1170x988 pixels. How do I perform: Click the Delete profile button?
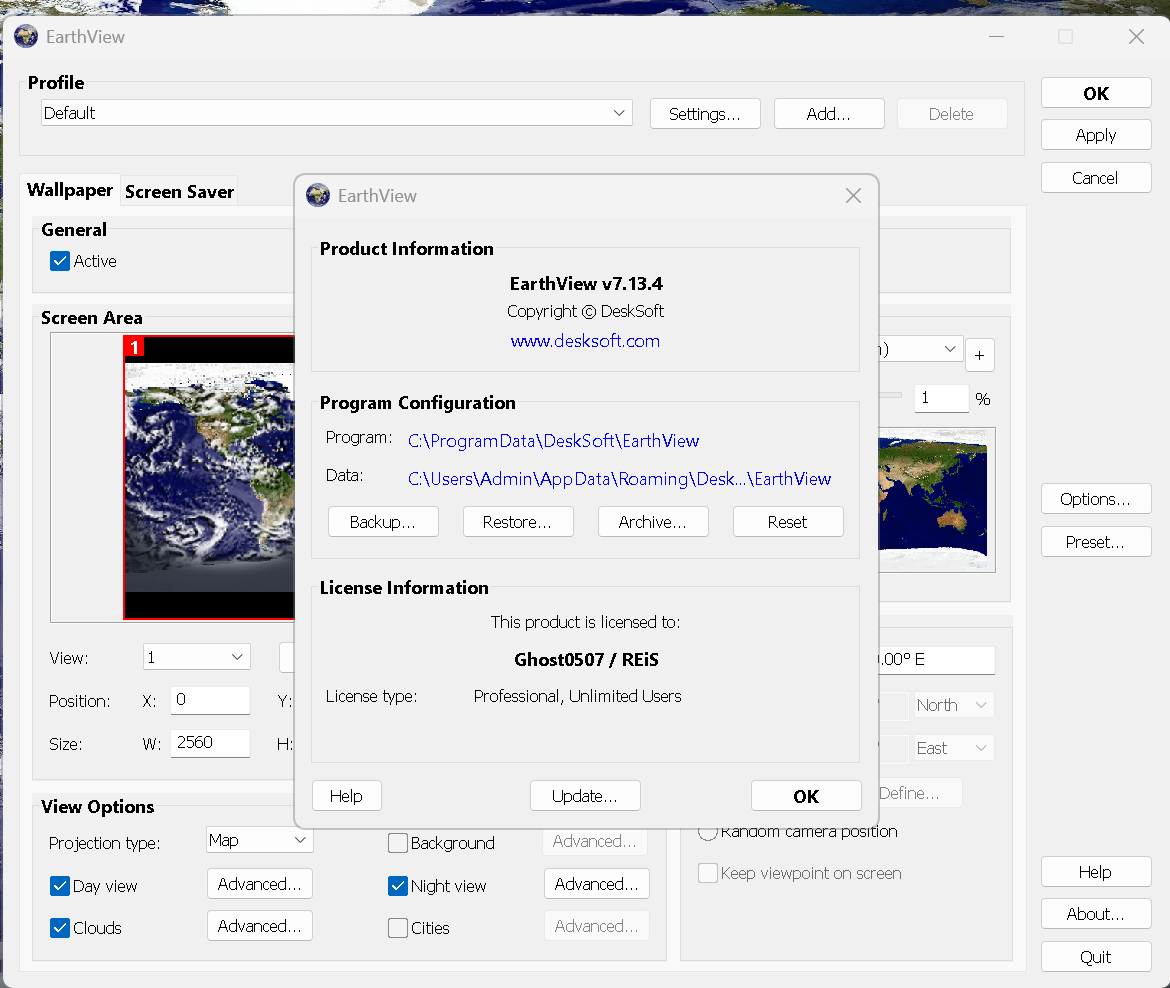[952, 113]
